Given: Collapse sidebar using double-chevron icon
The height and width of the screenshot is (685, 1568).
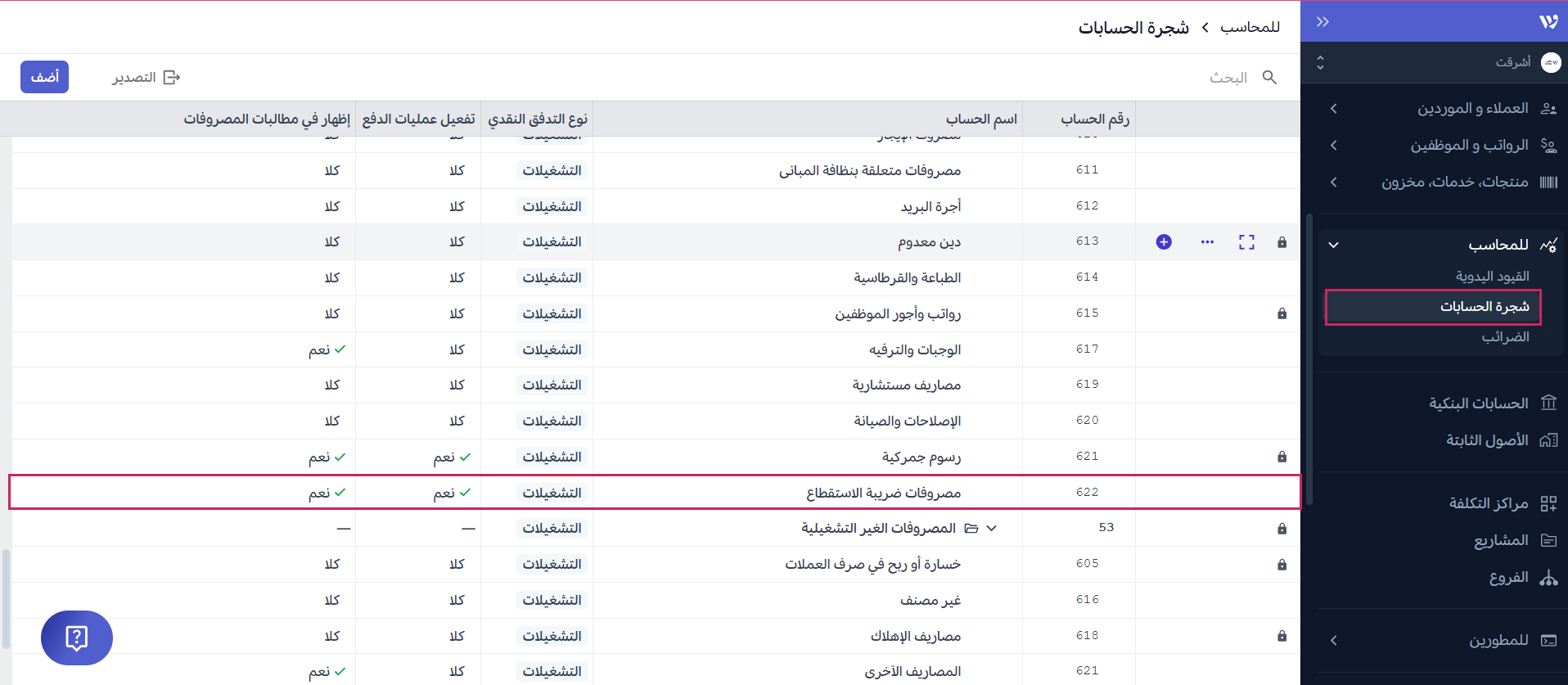Looking at the screenshot, I should tap(1322, 21).
